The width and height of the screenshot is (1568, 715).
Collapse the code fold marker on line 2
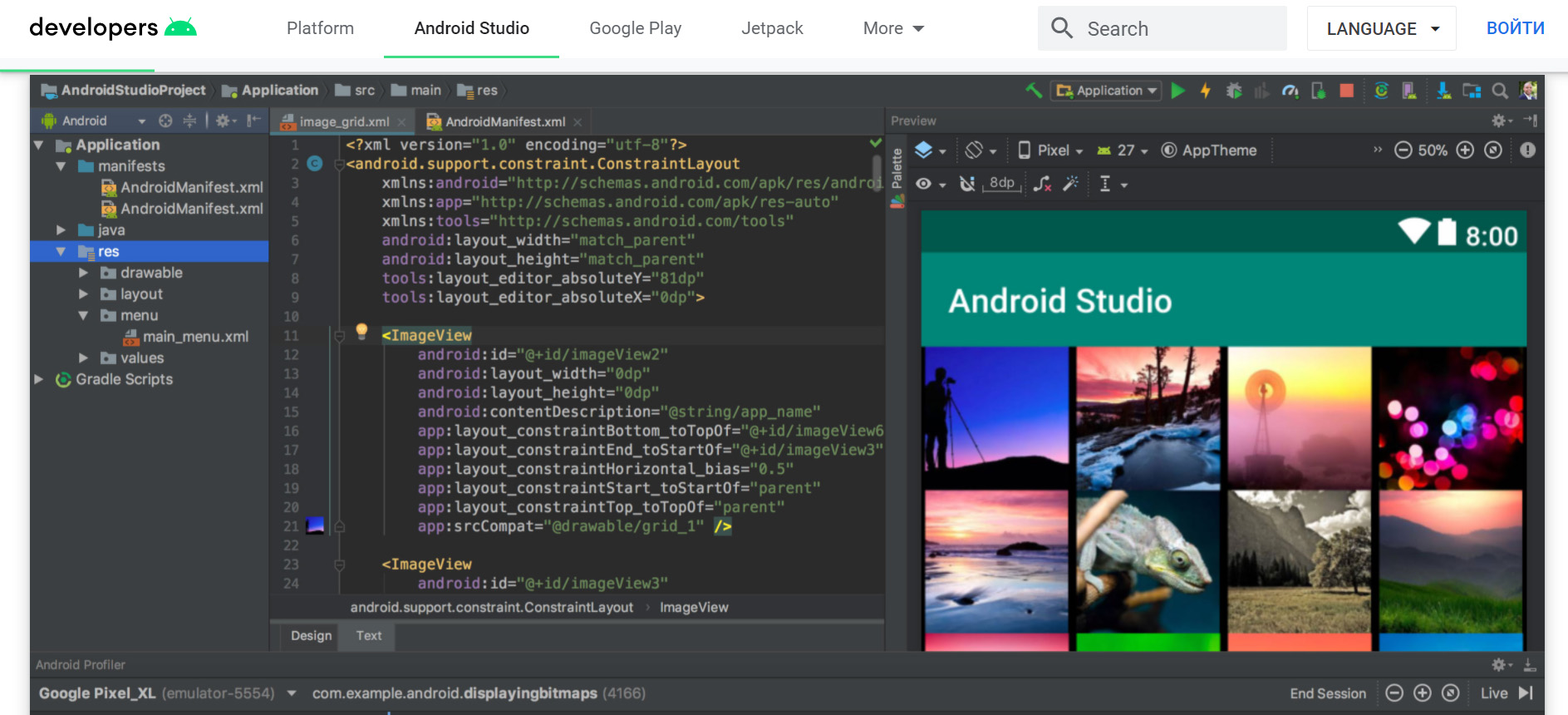click(339, 165)
